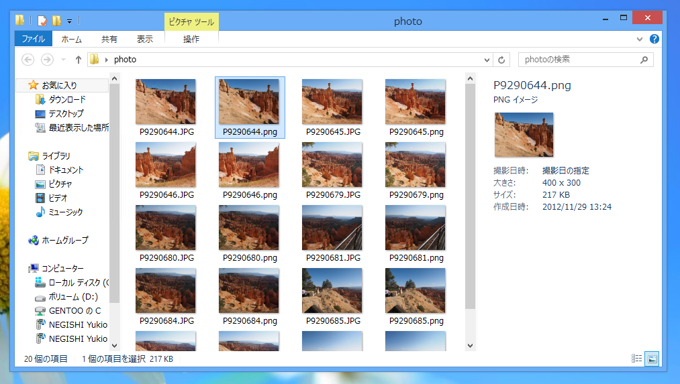The width and height of the screenshot is (680, 384).
Task: Open the recent locations dropdown arrow
Action: click(x=63, y=59)
